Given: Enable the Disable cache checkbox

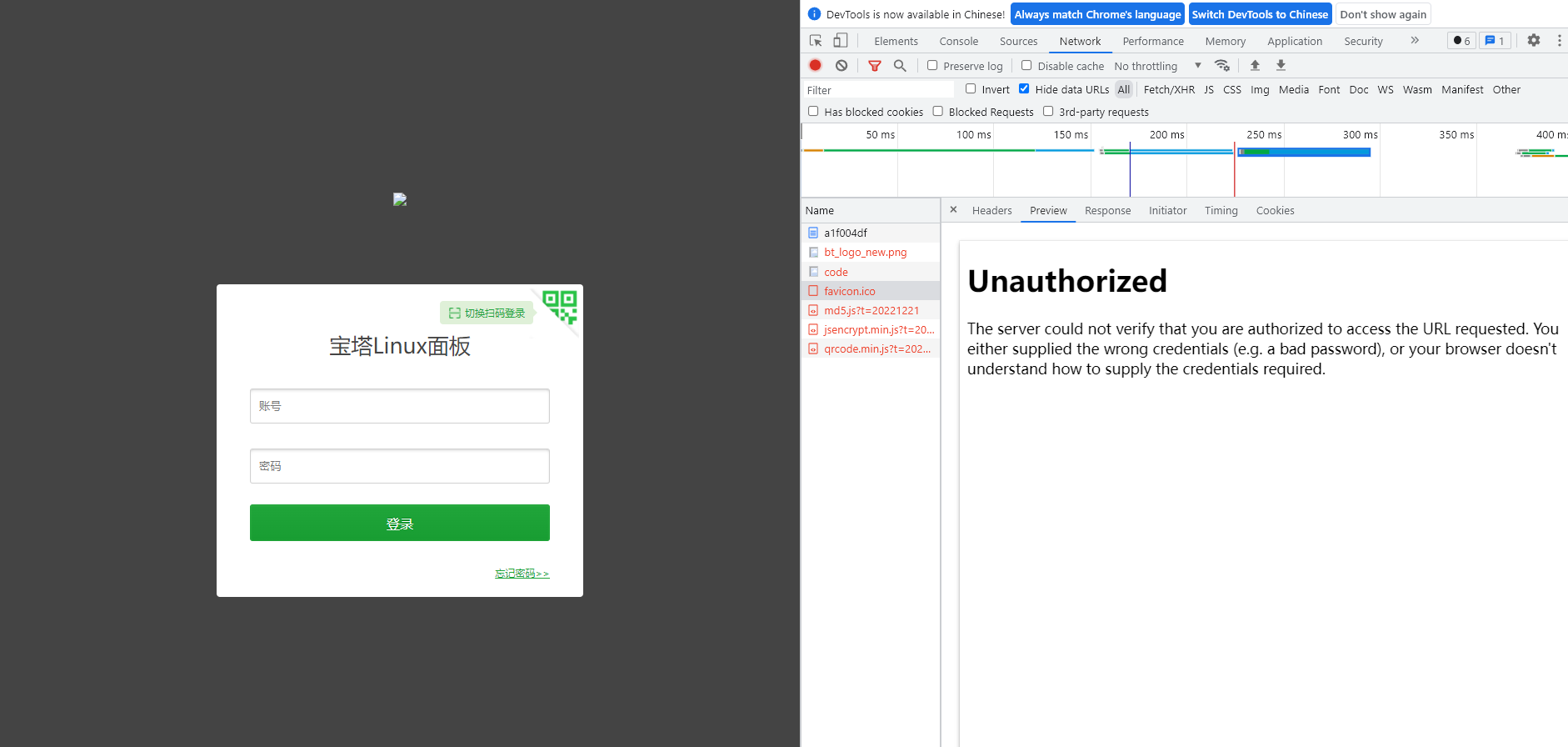Looking at the screenshot, I should coord(1026,65).
